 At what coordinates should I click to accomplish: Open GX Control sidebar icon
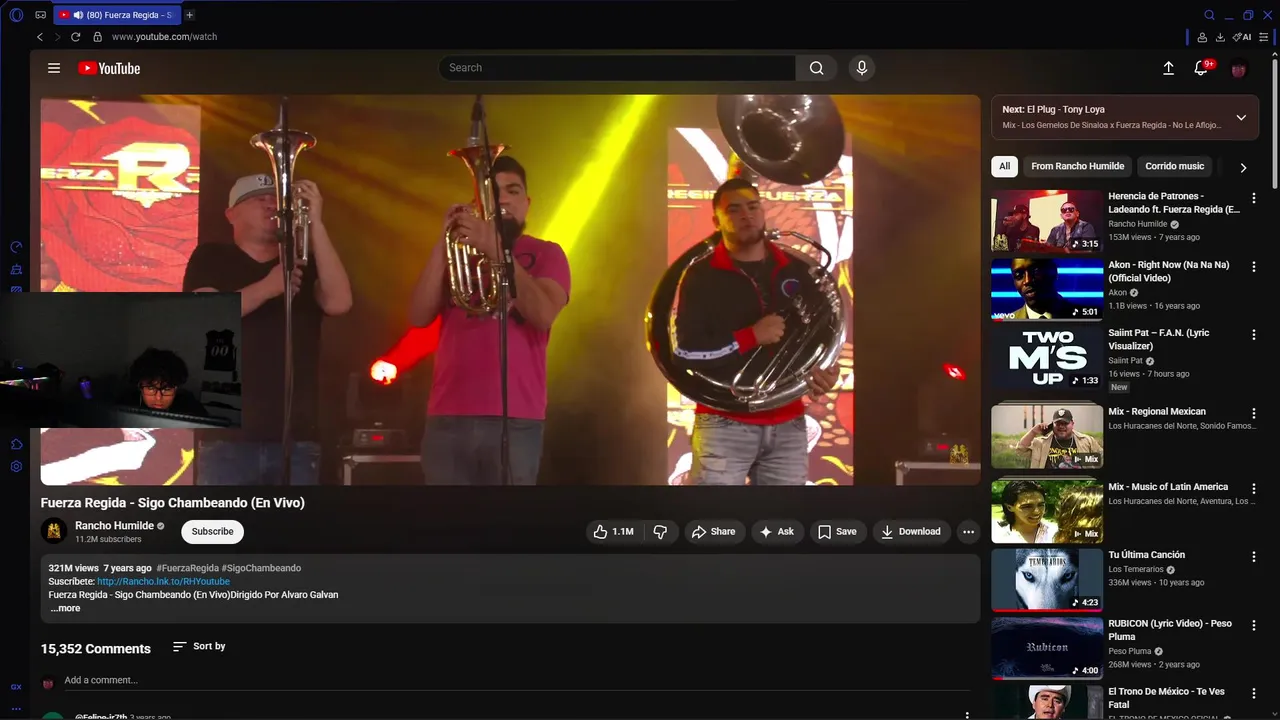[x=16, y=247]
